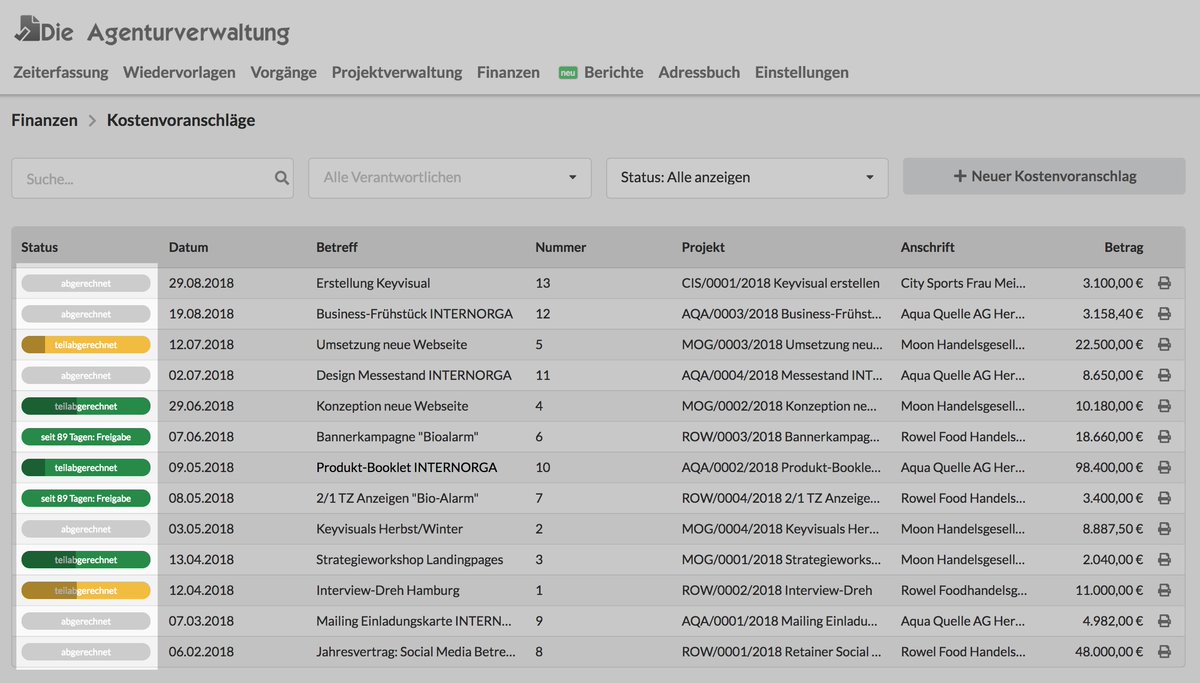Image resolution: width=1200 pixels, height=683 pixels.
Task: Print the Business-Frühstück INTERNORGA estimate
Action: coord(1164,314)
